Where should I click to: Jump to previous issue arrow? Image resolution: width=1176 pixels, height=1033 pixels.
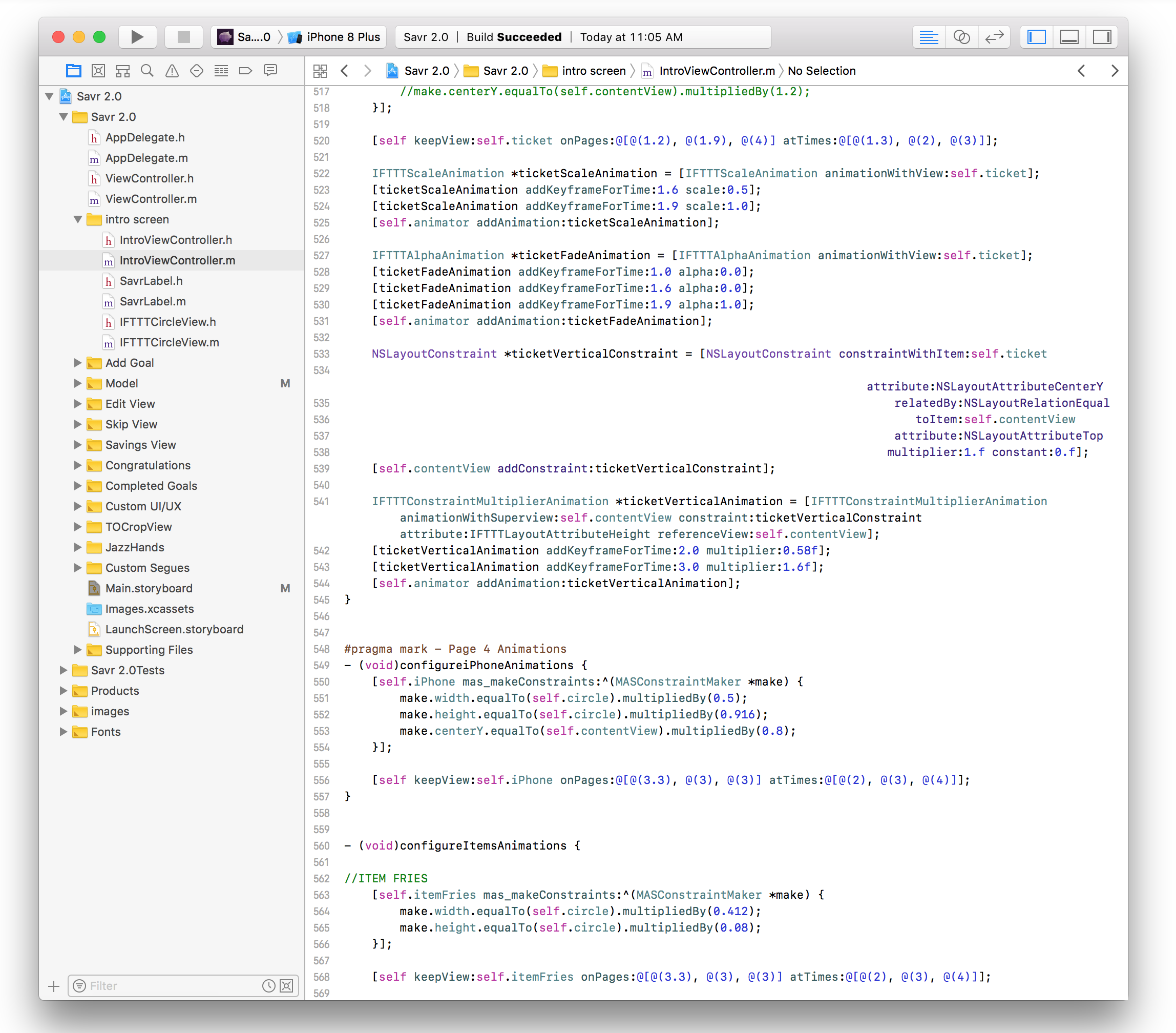1082,71
